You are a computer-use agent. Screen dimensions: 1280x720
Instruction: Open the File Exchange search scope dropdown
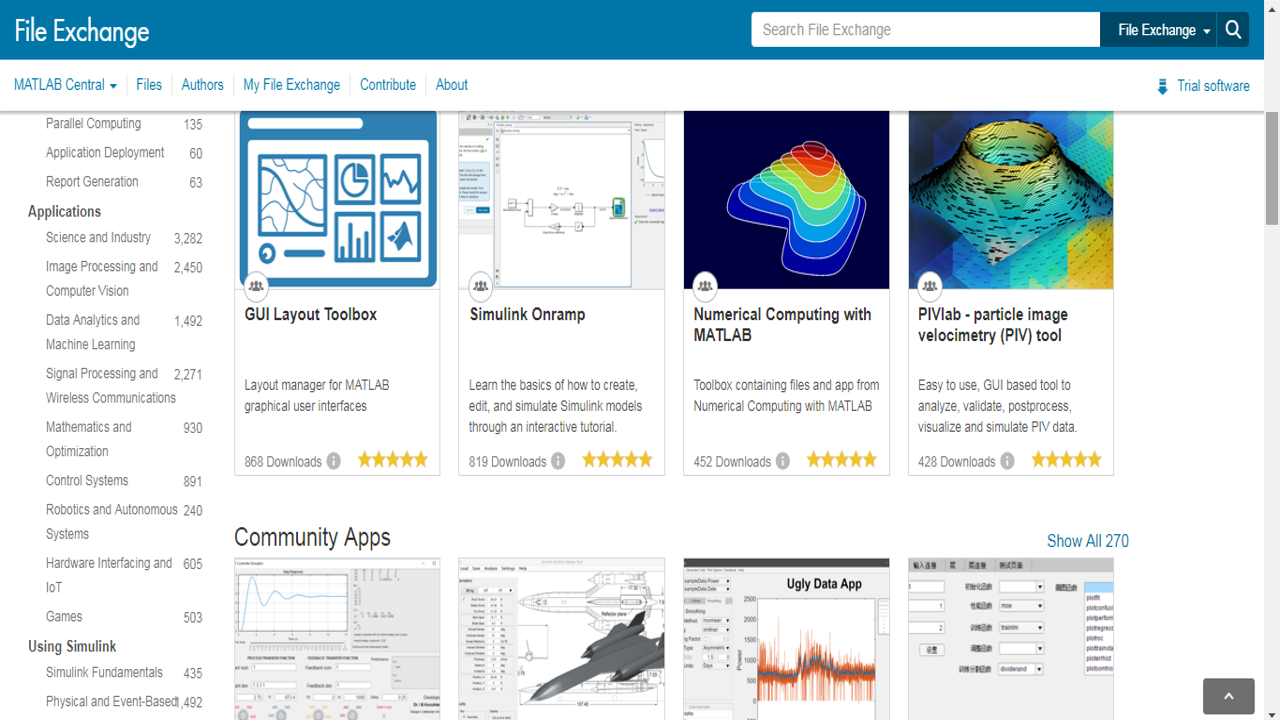point(1158,30)
